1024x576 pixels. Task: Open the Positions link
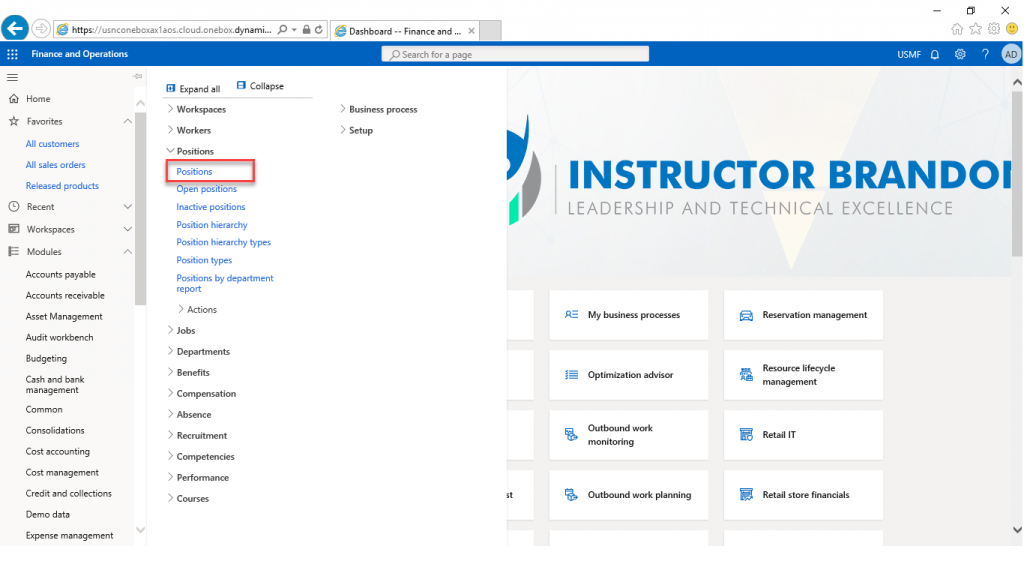194,172
